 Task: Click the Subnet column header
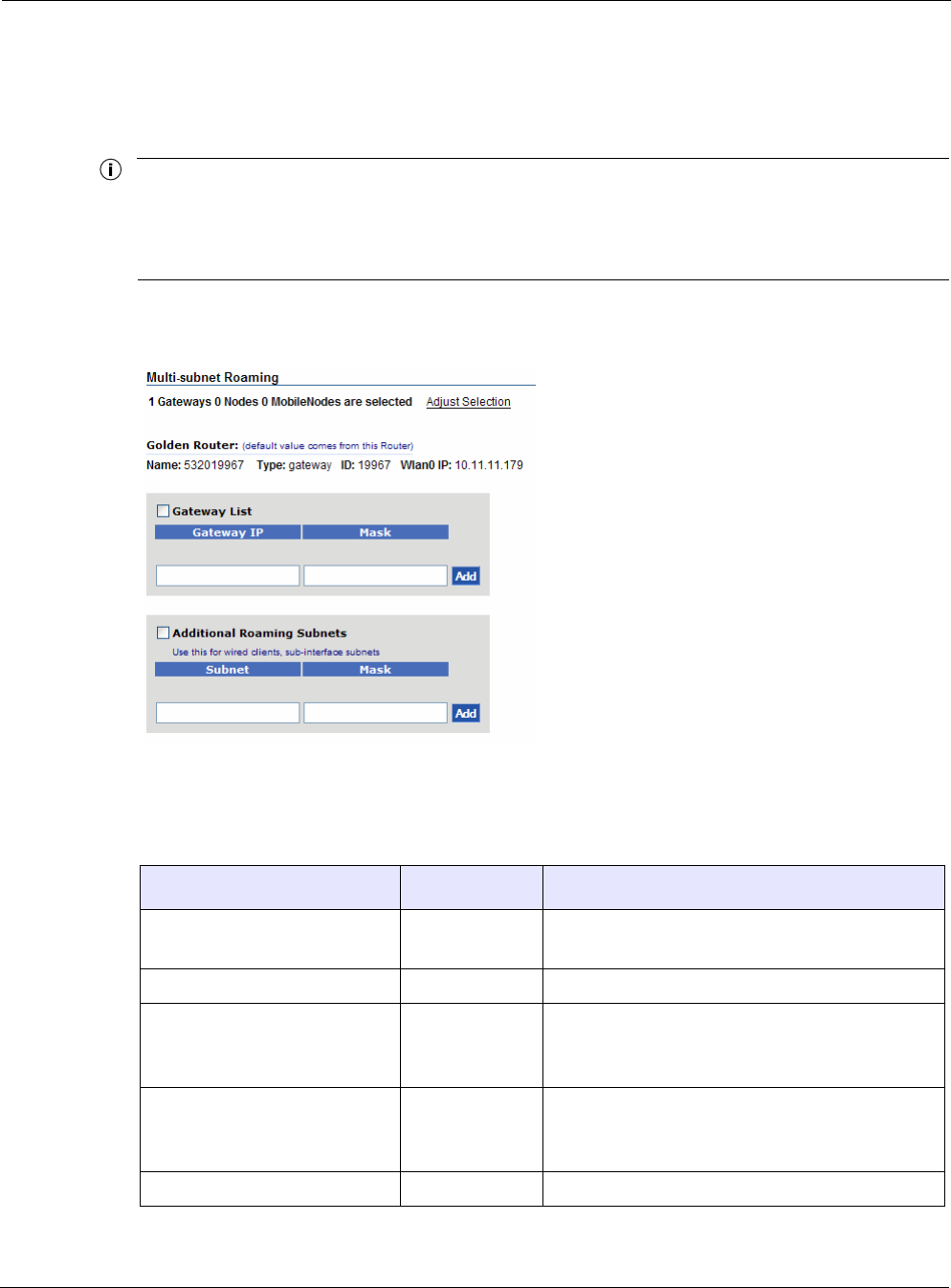(x=228, y=670)
